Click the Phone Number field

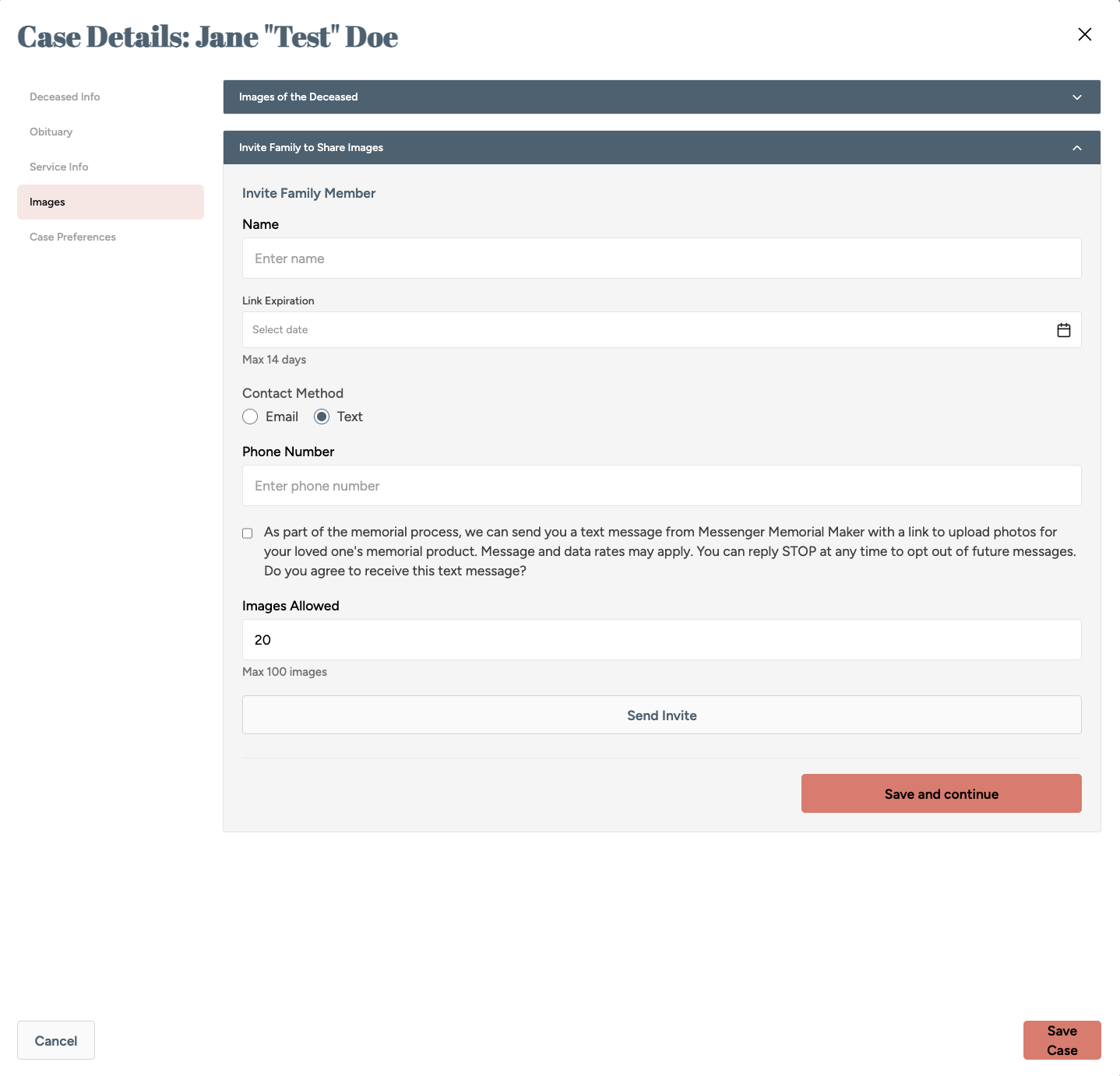661,486
